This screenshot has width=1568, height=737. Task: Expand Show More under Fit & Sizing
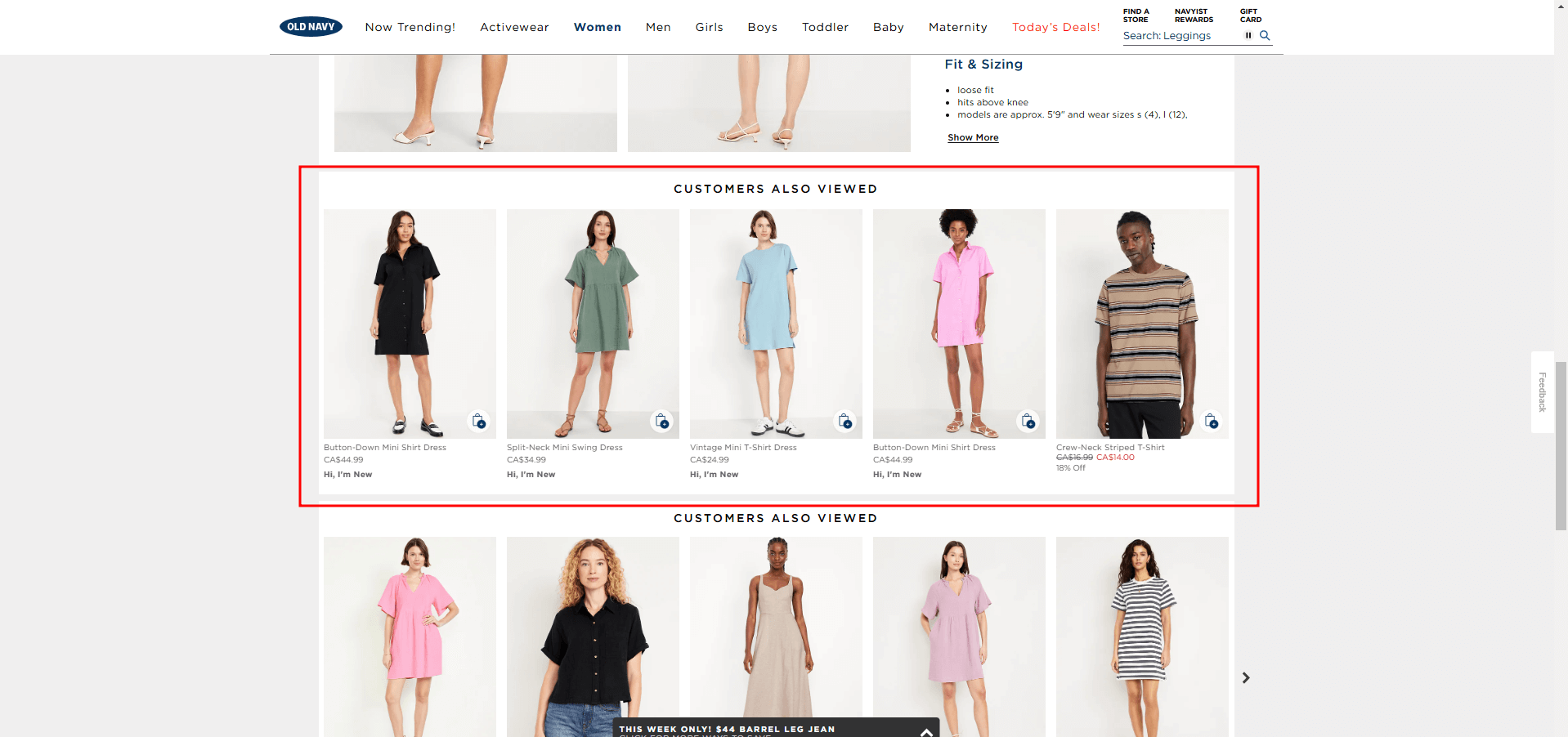pos(972,137)
